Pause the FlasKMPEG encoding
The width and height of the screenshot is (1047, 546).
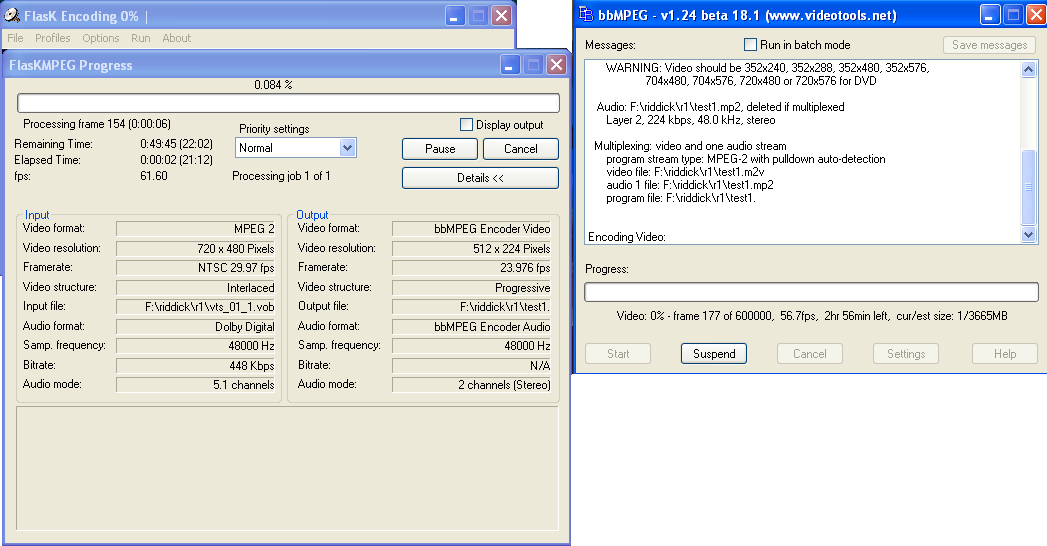point(440,149)
